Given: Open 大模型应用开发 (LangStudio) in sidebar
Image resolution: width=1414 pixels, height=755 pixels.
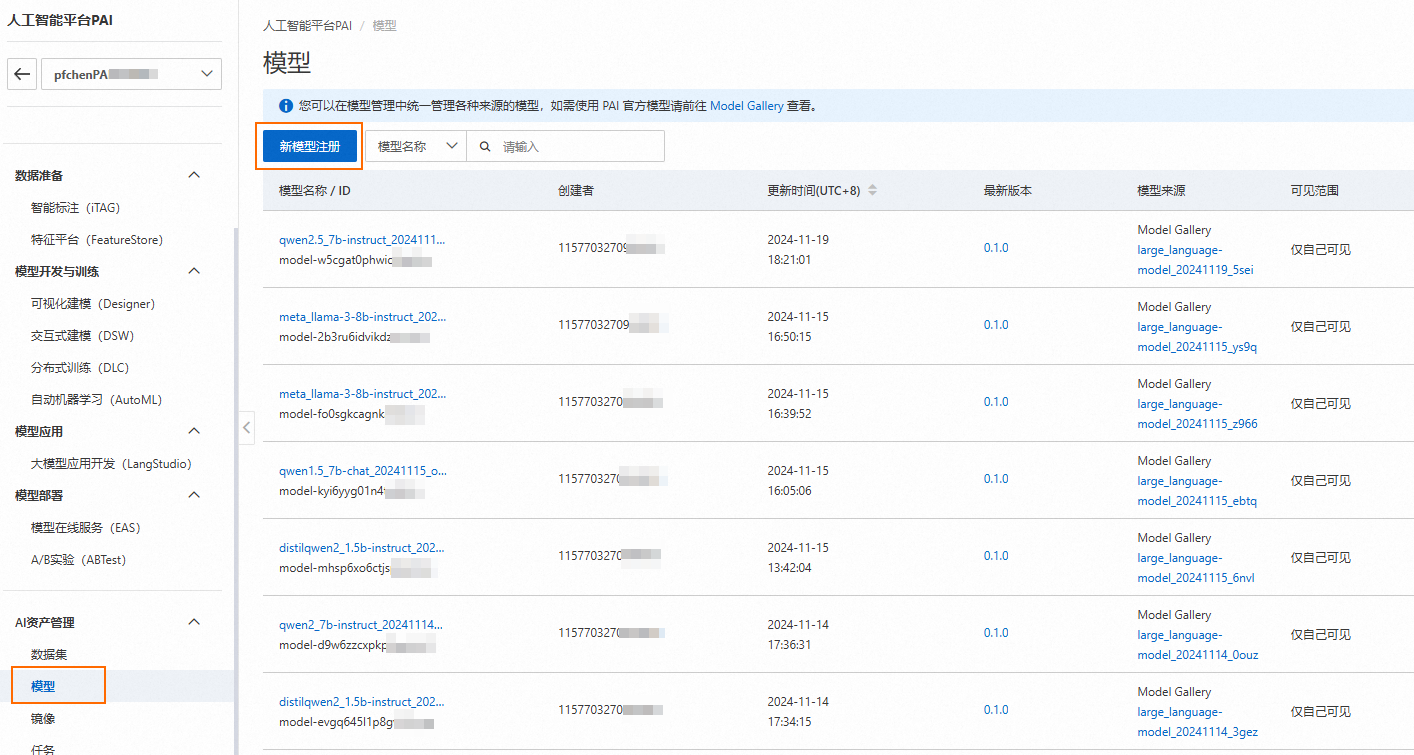Looking at the screenshot, I should tap(111, 464).
